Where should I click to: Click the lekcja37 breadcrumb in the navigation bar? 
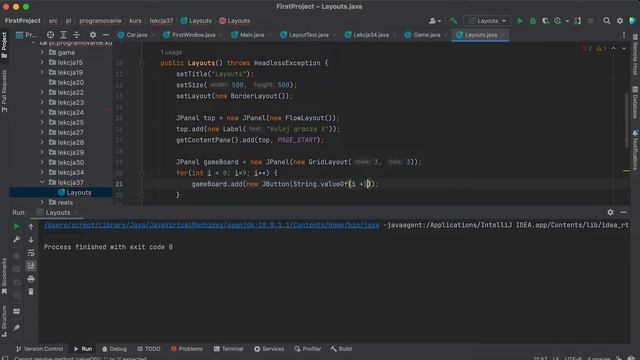[161, 21]
